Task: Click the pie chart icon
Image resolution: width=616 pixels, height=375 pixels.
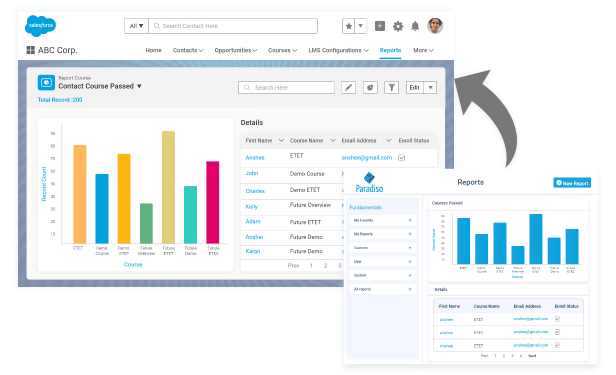Action: point(370,88)
